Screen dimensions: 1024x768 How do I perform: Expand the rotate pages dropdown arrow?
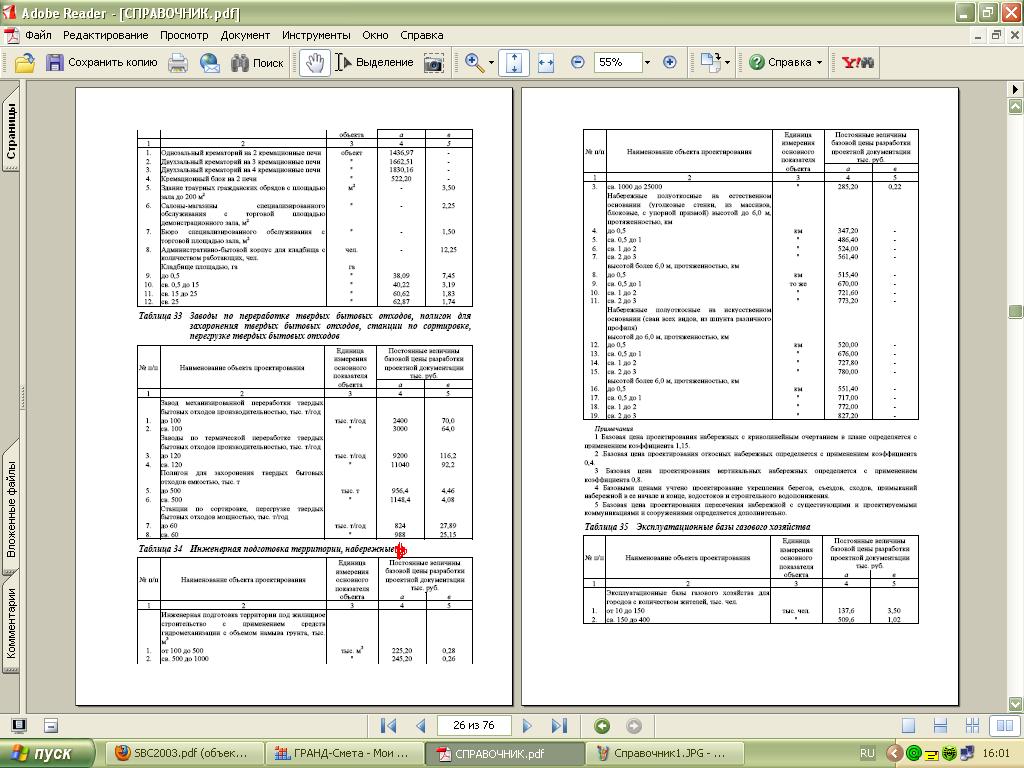[x=727, y=63]
